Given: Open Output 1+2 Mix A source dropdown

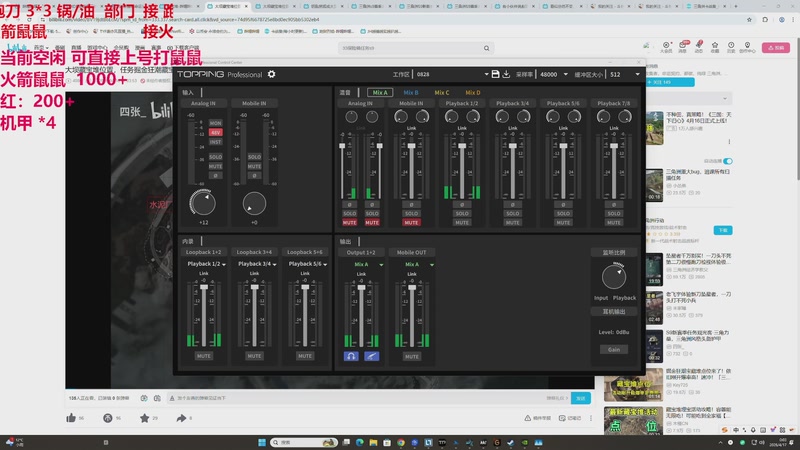Looking at the screenshot, I should coord(381,265).
